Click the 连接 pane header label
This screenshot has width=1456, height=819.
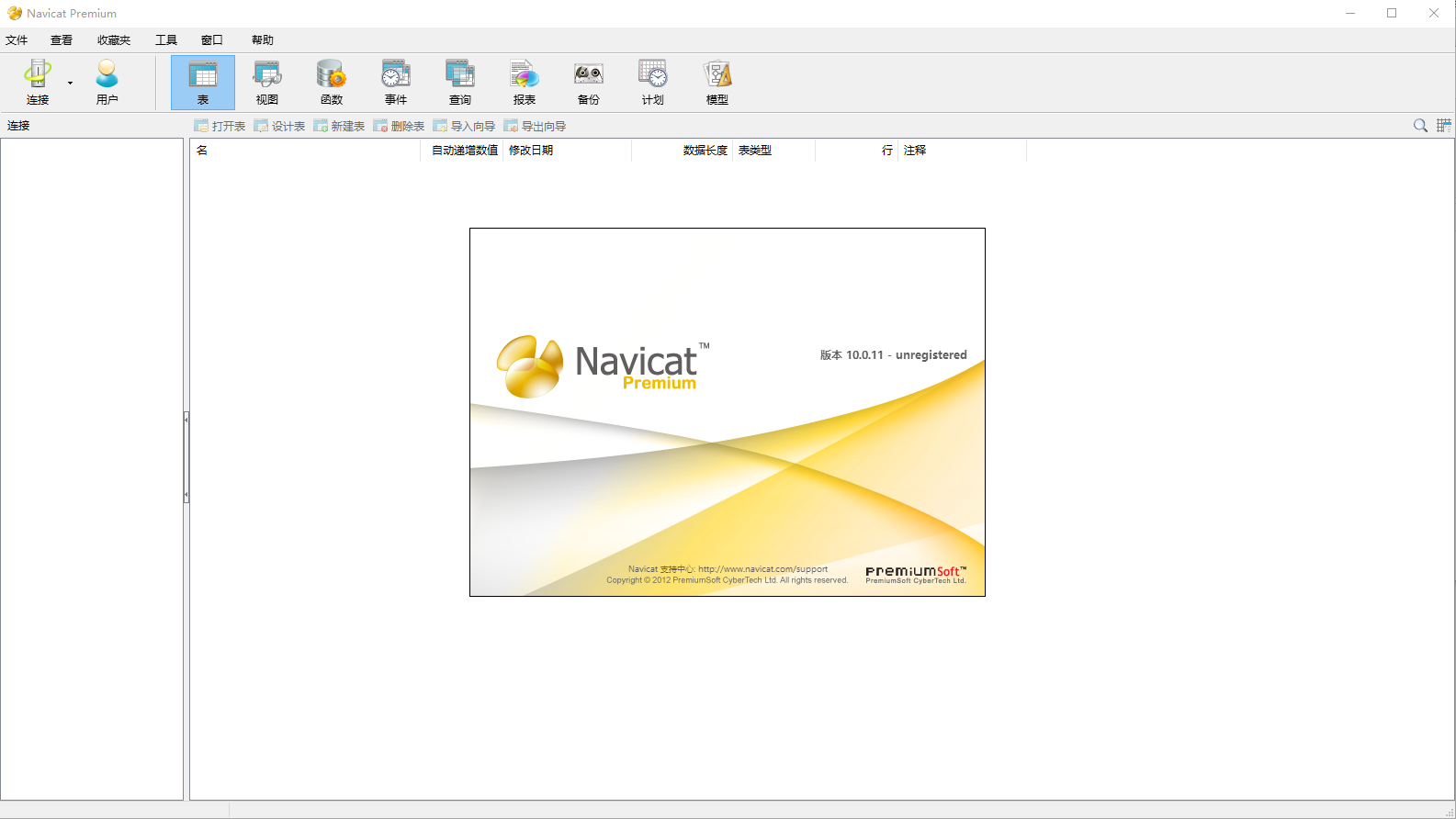(x=19, y=126)
